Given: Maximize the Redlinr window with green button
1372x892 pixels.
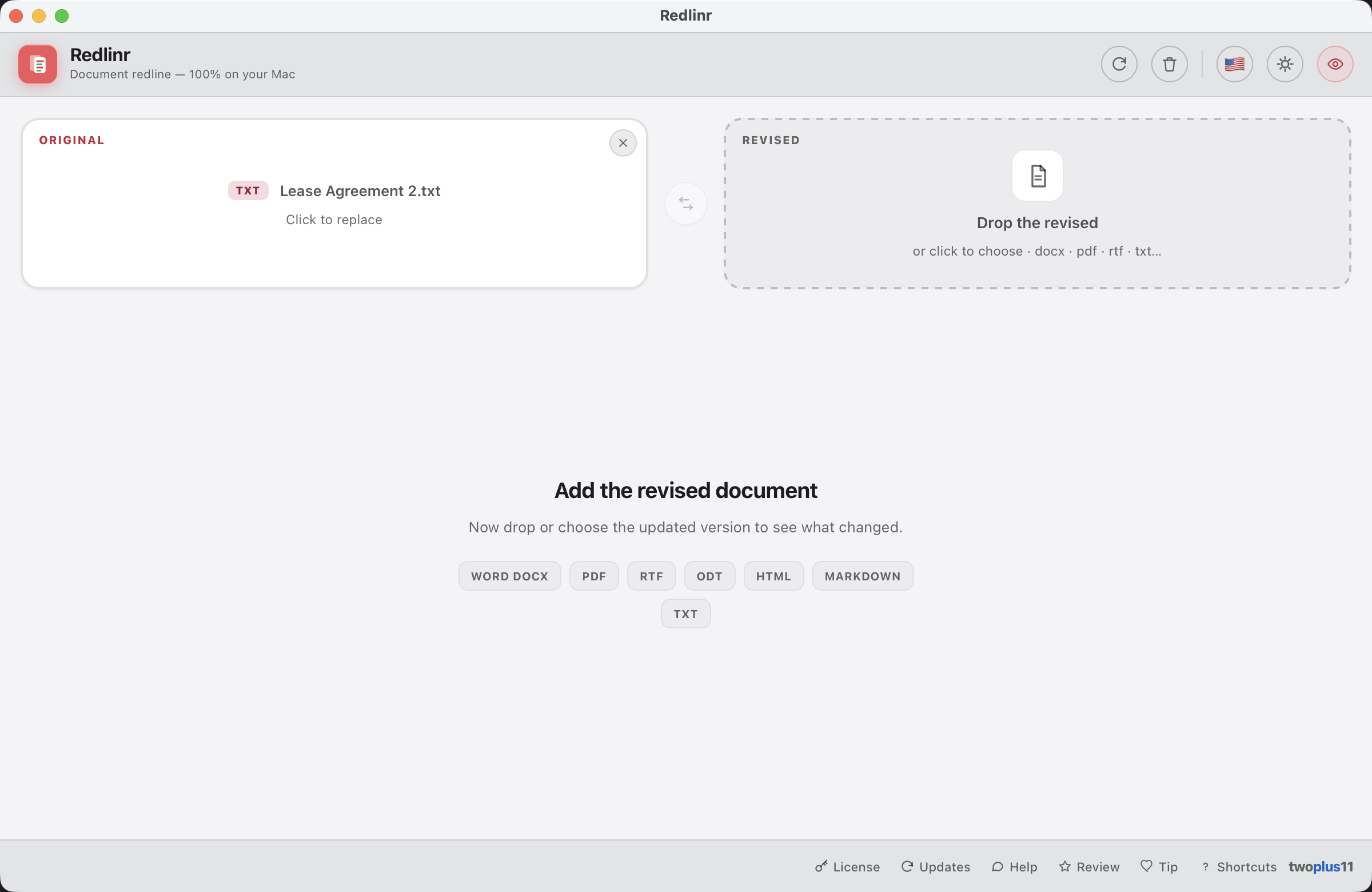Looking at the screenshot, I should click(x=62, y=16).
